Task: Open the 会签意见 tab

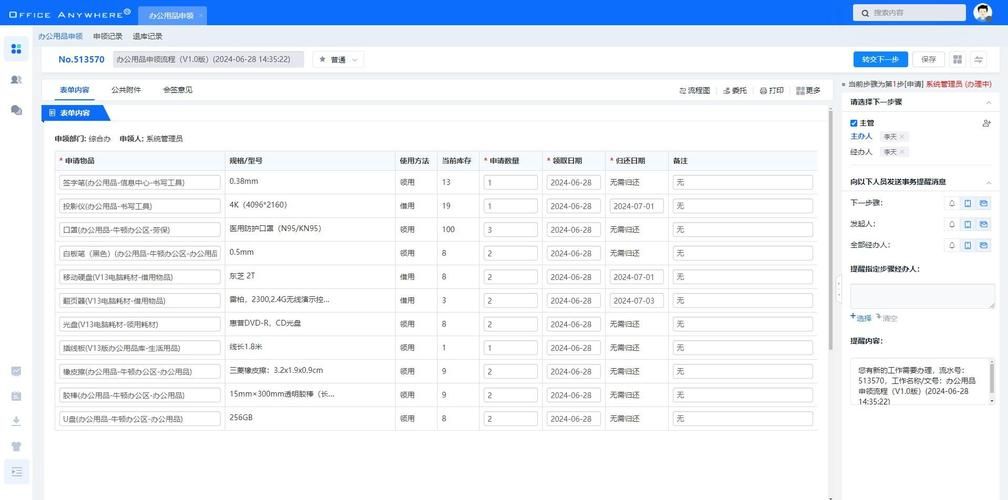Action: pos(177,90)
